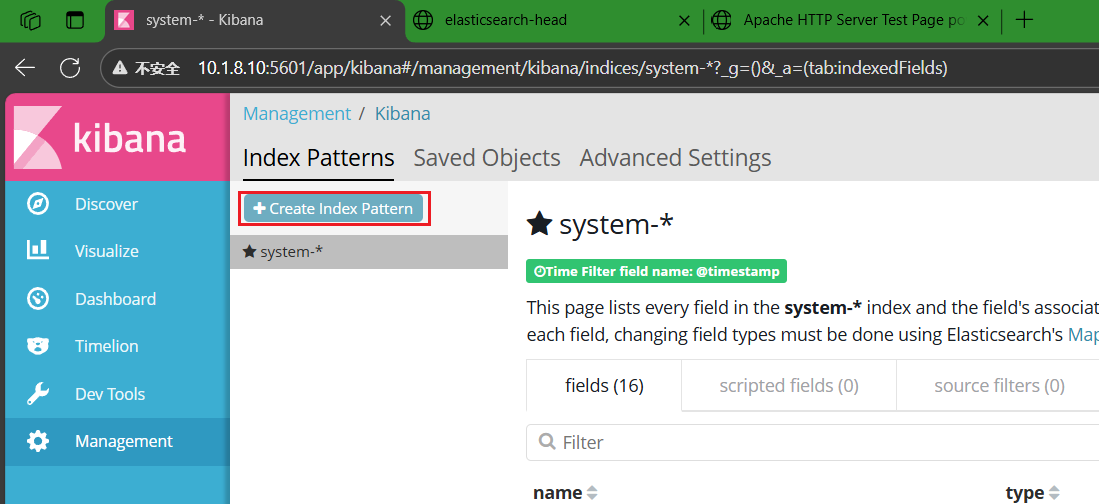Show the scripted fields (0) tab
The height and width of the screenshot is (504, 1099).
(789, 386)
